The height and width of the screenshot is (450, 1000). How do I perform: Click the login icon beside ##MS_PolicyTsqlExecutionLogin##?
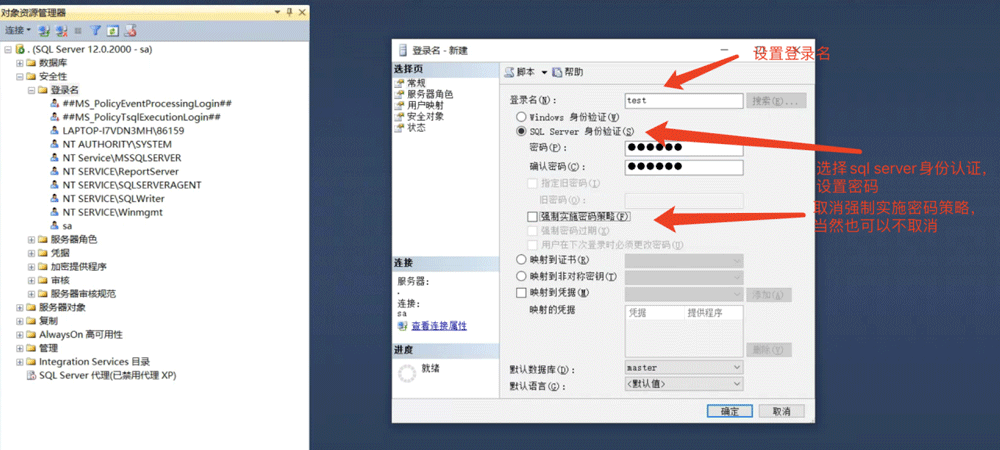point(55,117)
